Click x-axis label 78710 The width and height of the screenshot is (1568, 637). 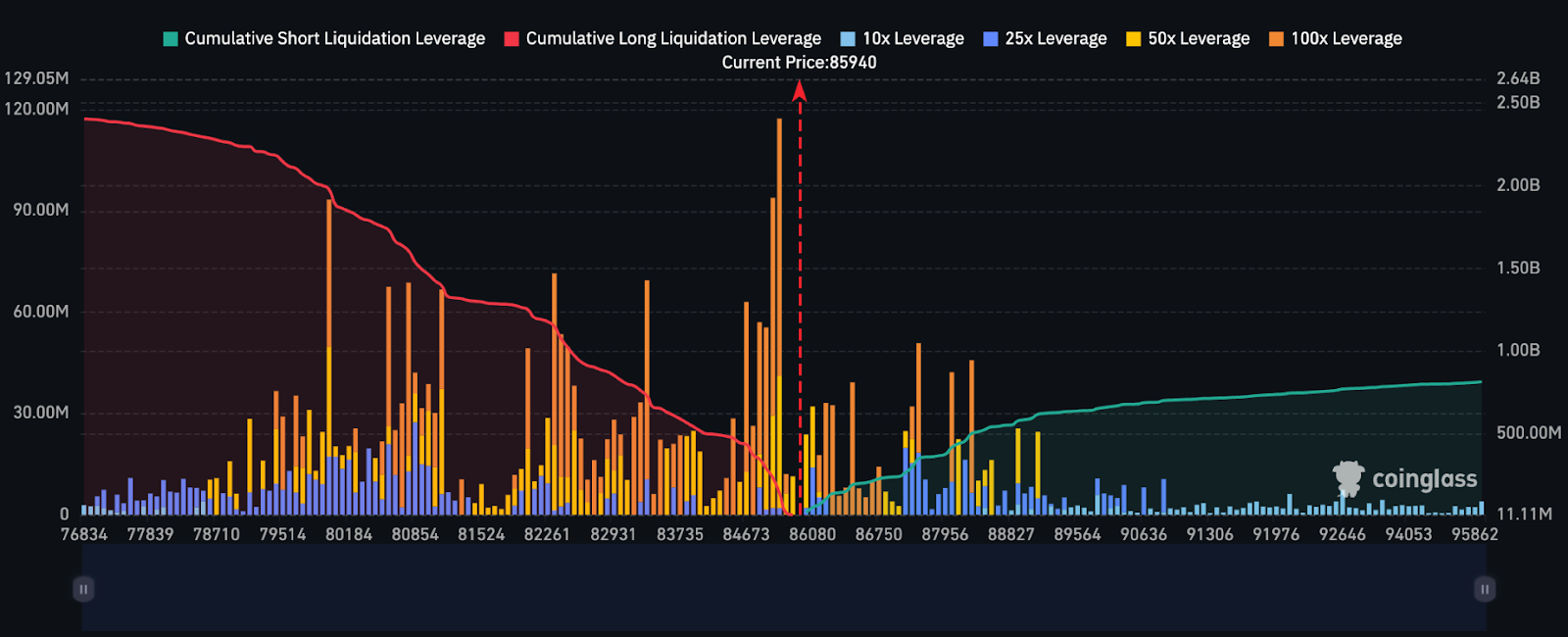click(x=217, y=534)
